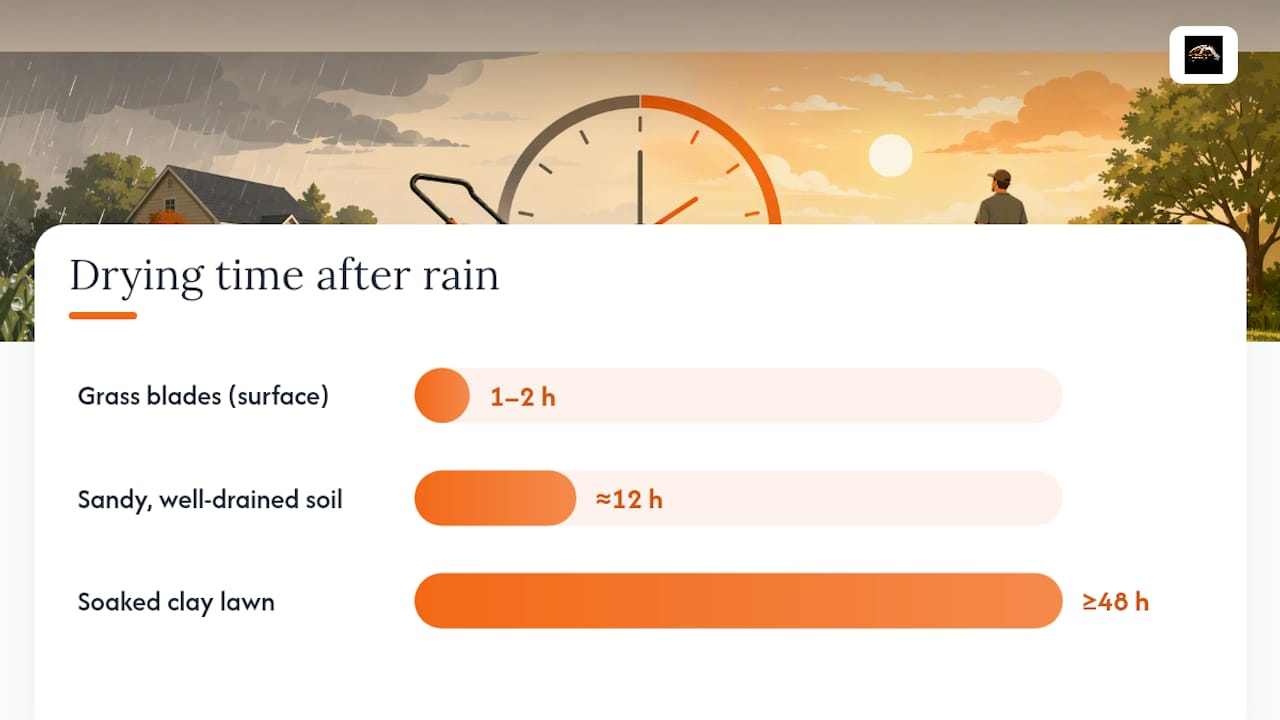Click the man wearing a cap
The image size is (1280, 720).
tap(1000, 197)
